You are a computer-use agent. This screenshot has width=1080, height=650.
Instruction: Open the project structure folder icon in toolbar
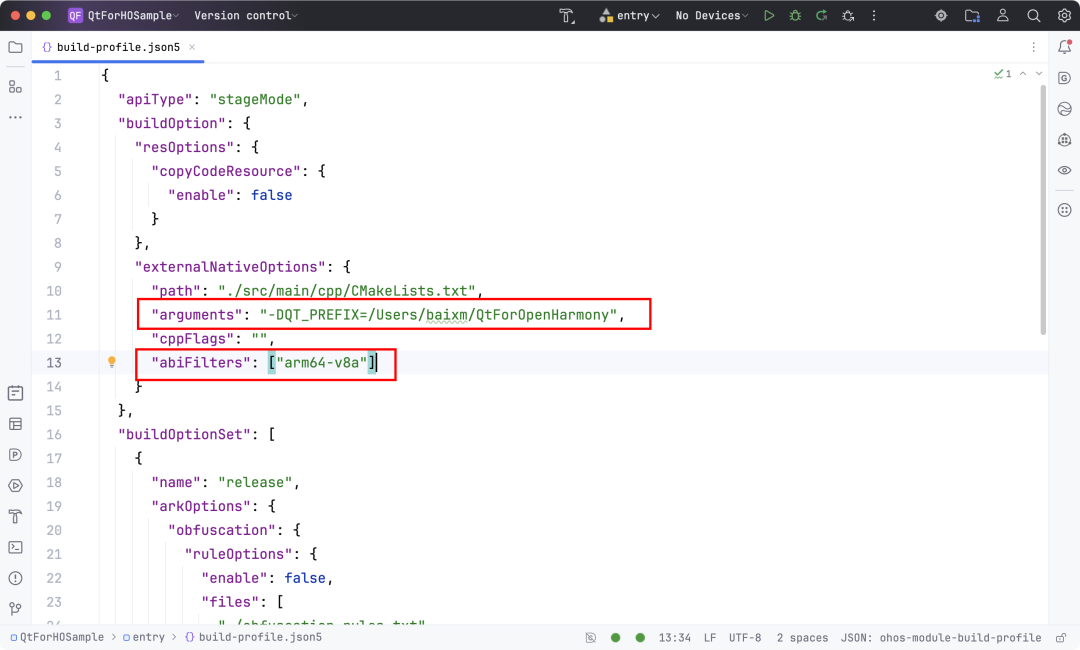click(972, 16)
